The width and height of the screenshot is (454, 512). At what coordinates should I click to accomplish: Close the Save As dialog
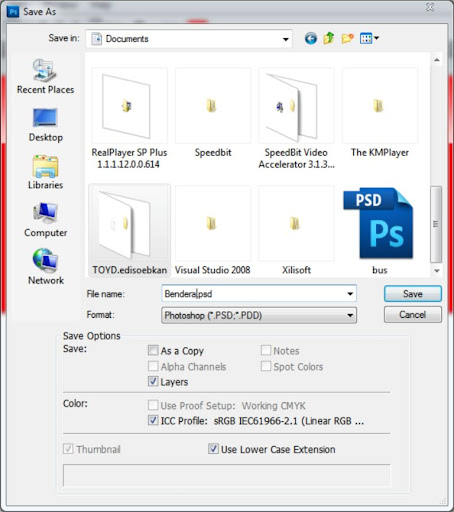[430, 7]
